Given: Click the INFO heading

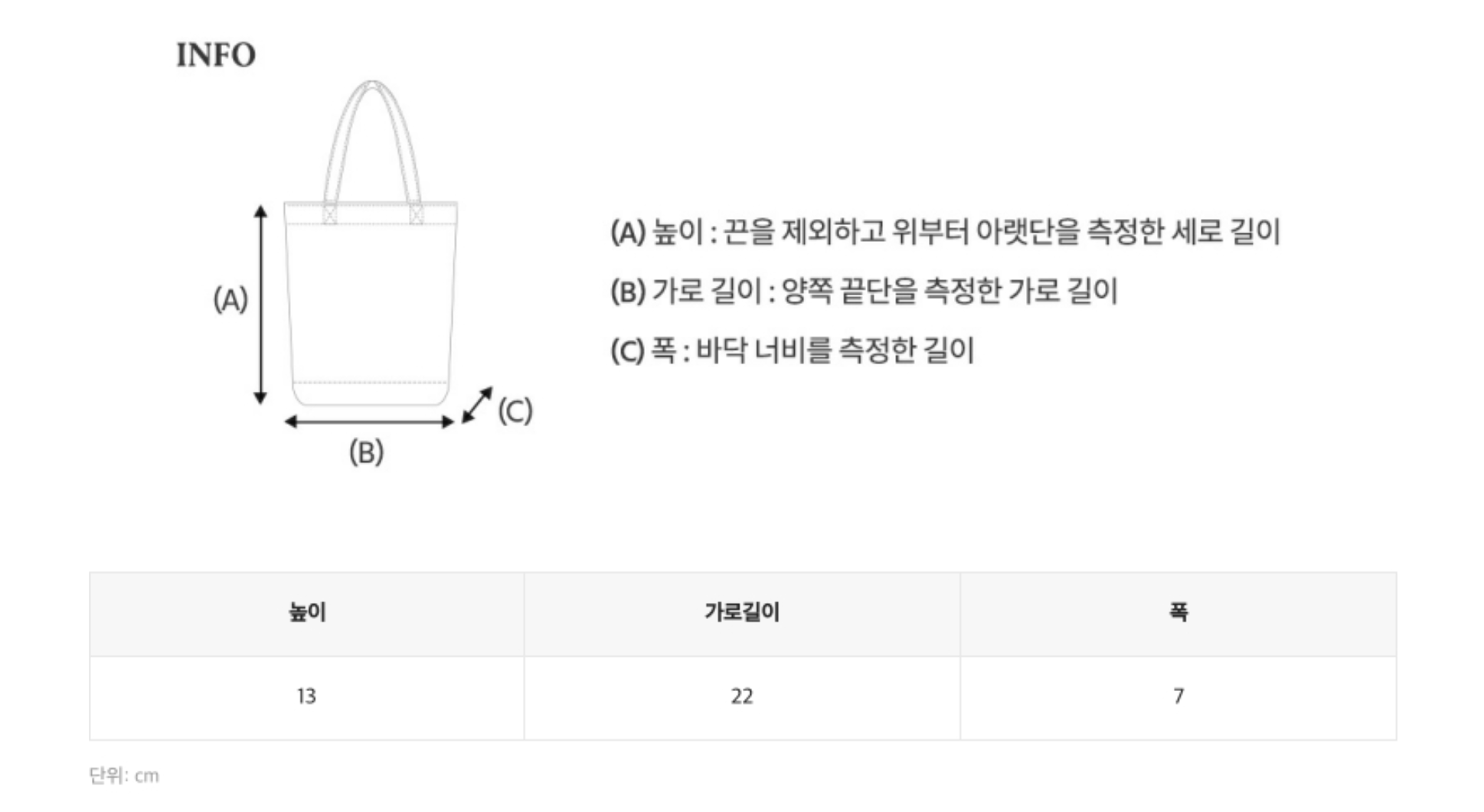Looking at the screenshot, I should tap(216, 55).
